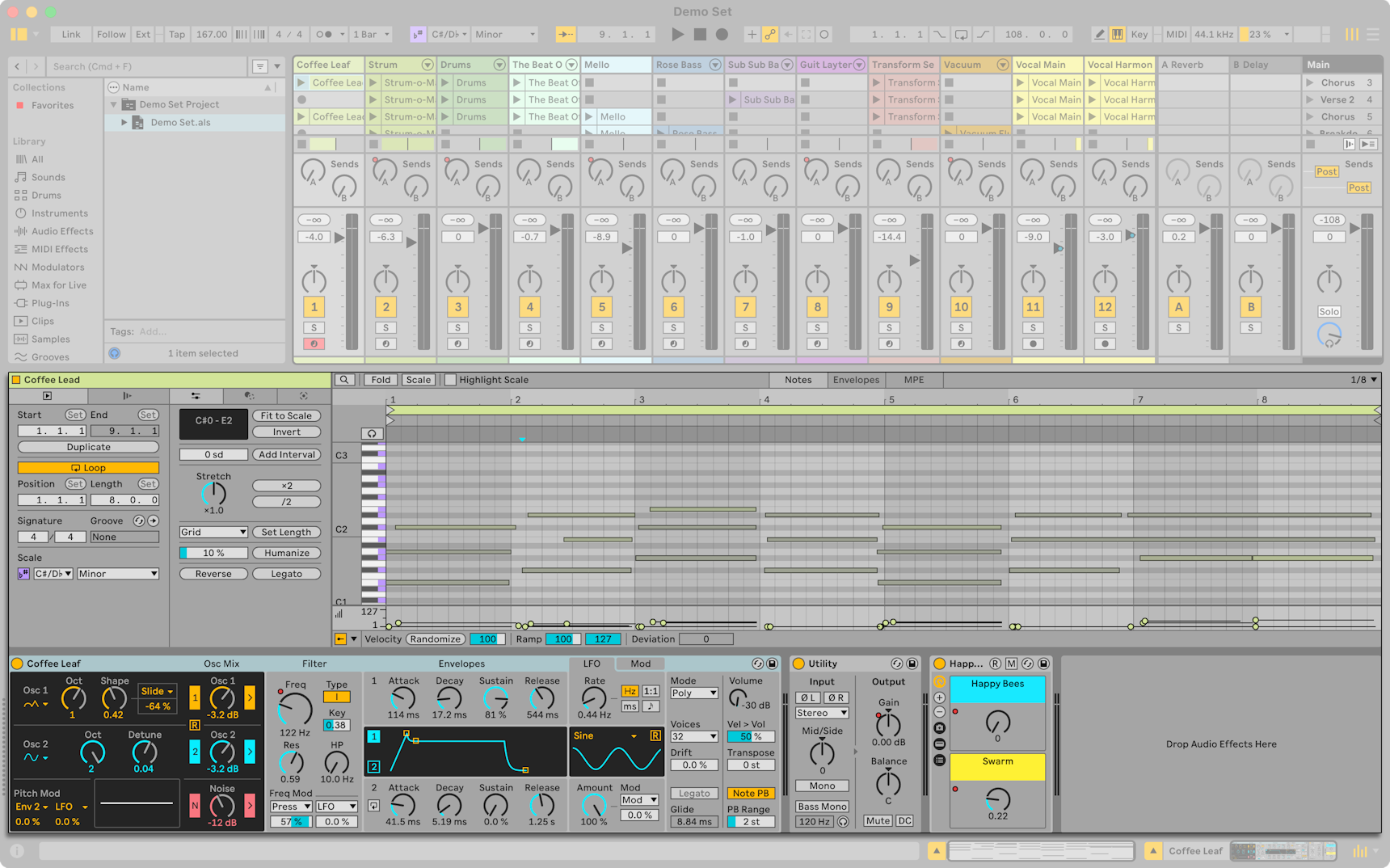Randomize note velocities with the Randomize button

click(x=435, y=638)
